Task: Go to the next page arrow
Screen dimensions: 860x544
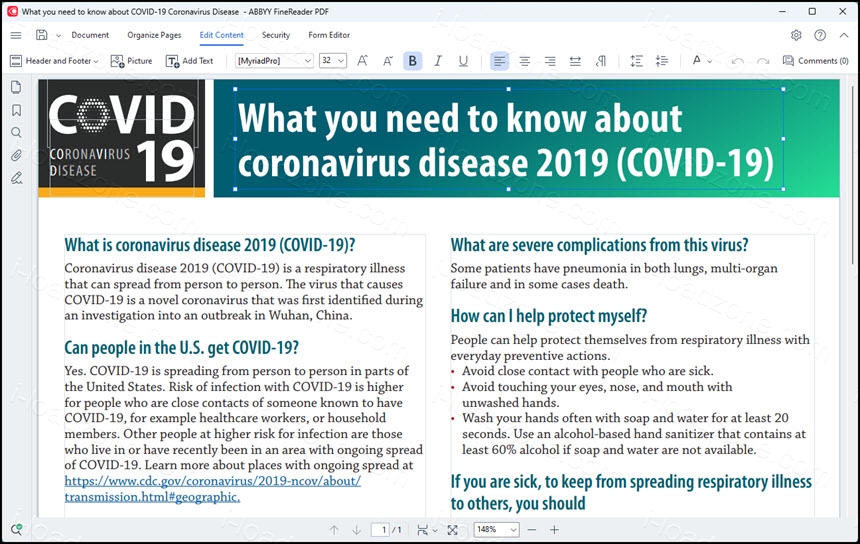Action: pyautogui.click(x=357, y=530)
